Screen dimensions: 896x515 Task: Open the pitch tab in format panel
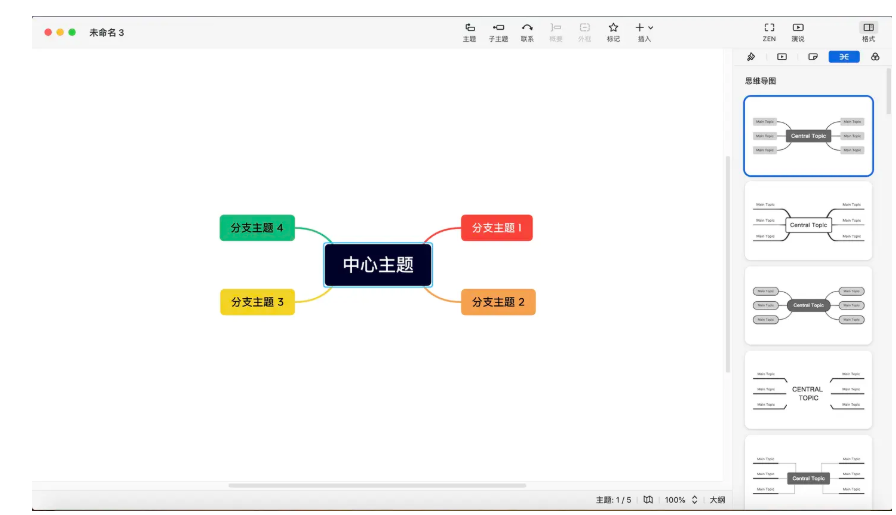click(782, 57)
